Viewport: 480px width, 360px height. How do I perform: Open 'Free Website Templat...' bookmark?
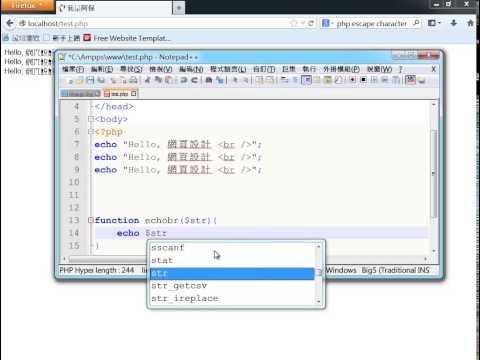pos(127,38)
